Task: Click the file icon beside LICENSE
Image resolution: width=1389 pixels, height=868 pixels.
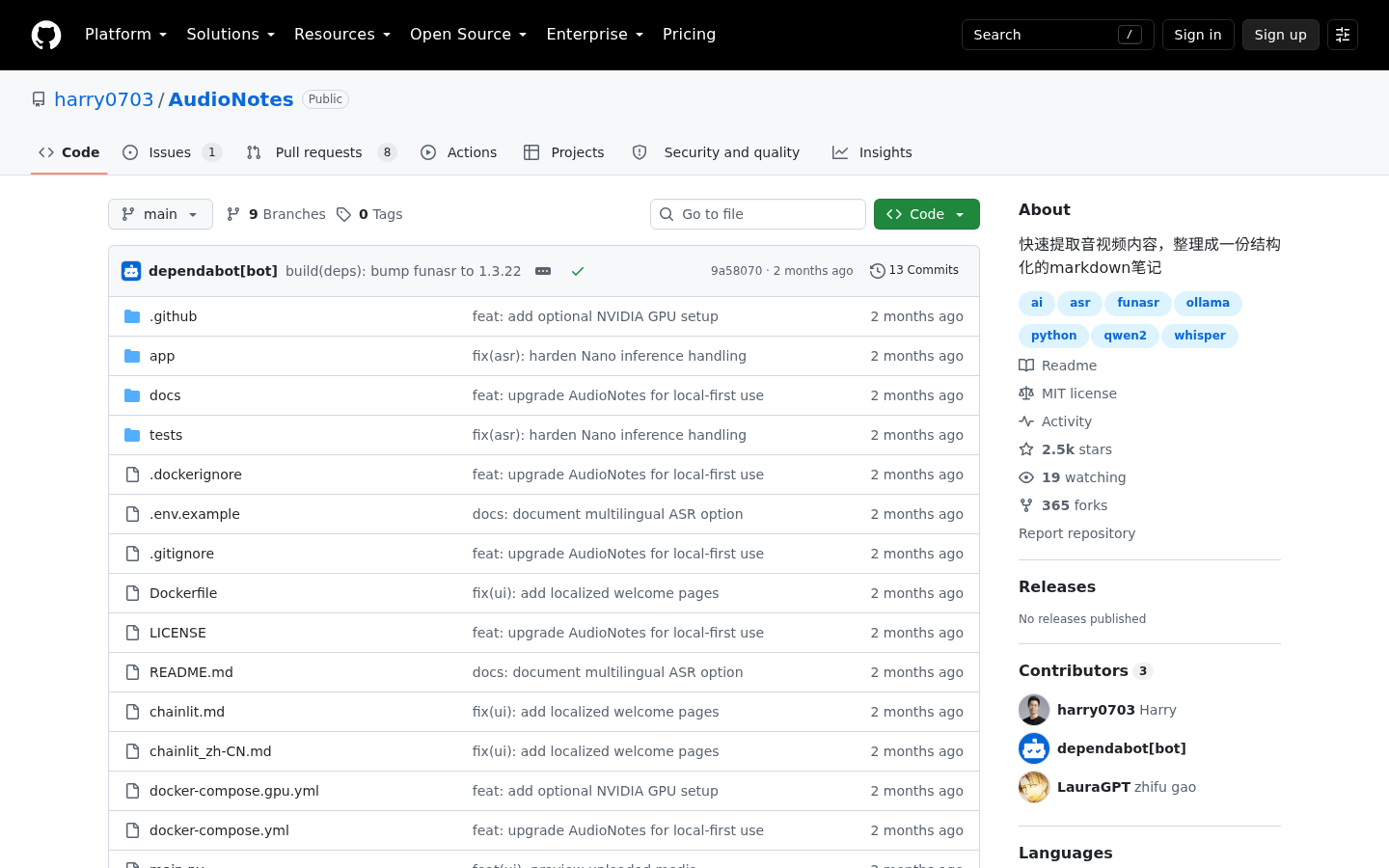Action: (x=132, y=633)
